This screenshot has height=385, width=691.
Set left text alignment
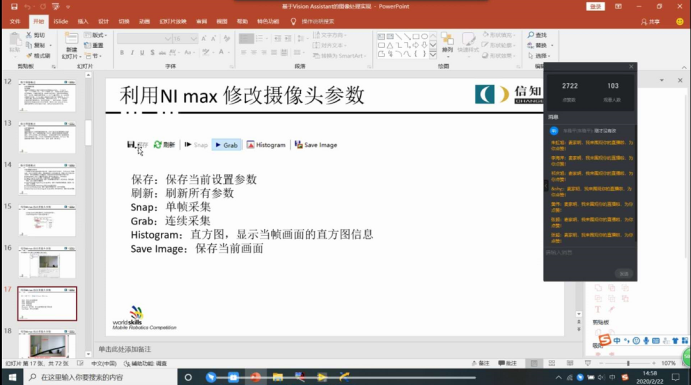[x=243, y=52]
